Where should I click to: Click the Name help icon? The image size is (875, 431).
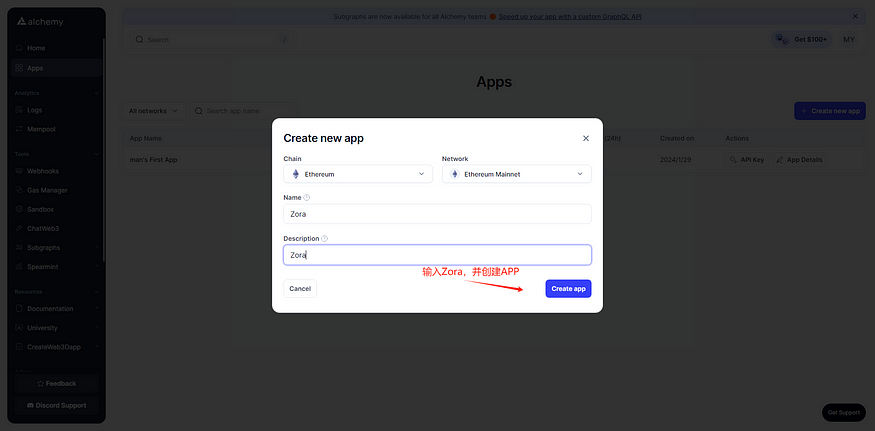click(x=306, y=198)
